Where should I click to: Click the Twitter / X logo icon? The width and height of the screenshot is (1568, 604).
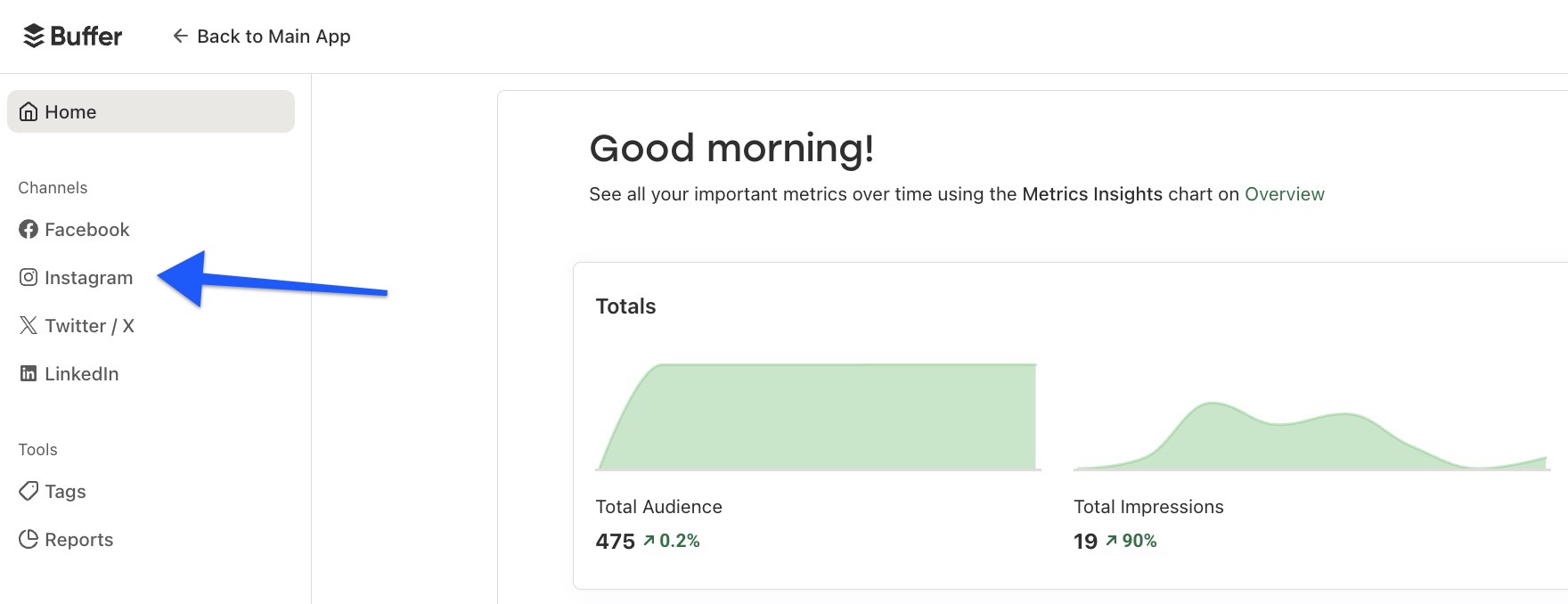tap(29, 326)
